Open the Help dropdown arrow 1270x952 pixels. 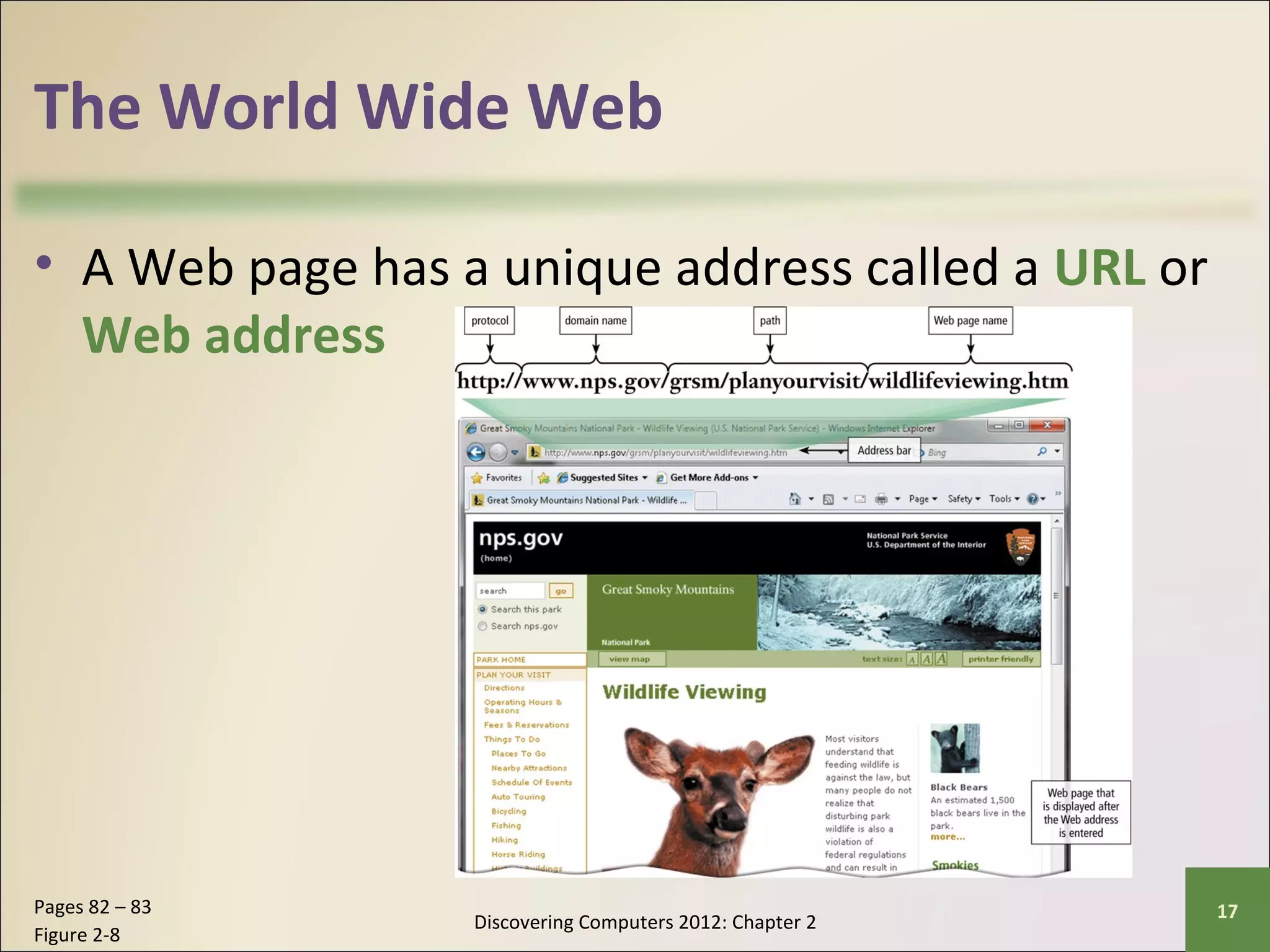pos(1043,499)
